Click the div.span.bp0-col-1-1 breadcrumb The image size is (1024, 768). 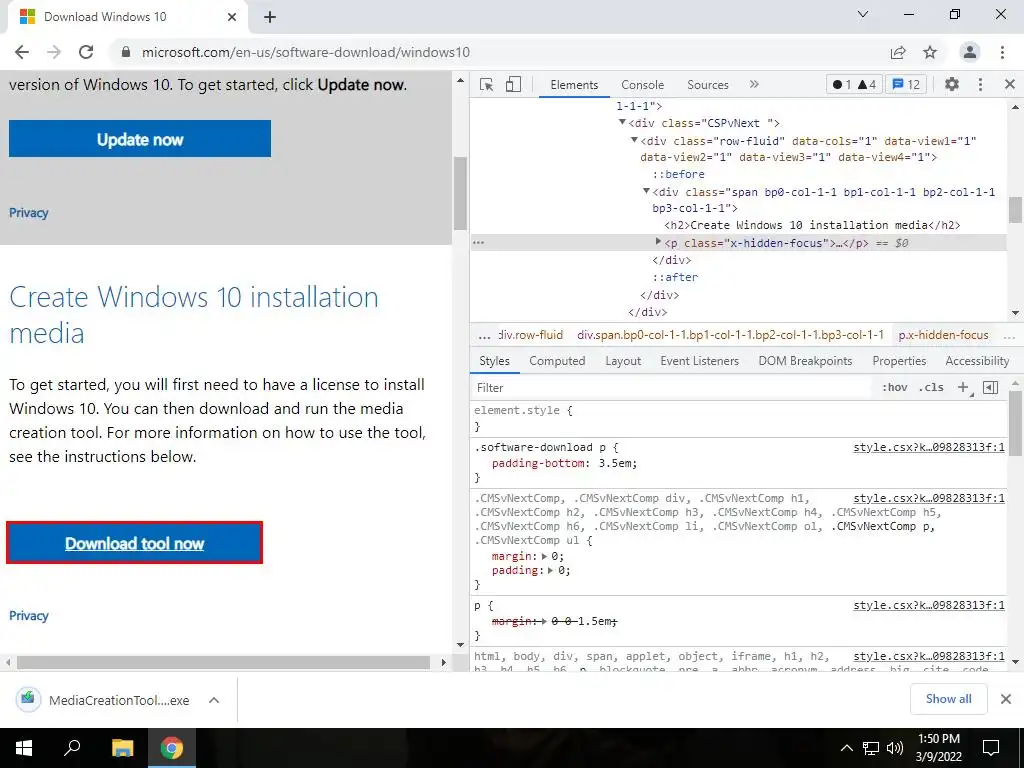[x=730, y=335]
